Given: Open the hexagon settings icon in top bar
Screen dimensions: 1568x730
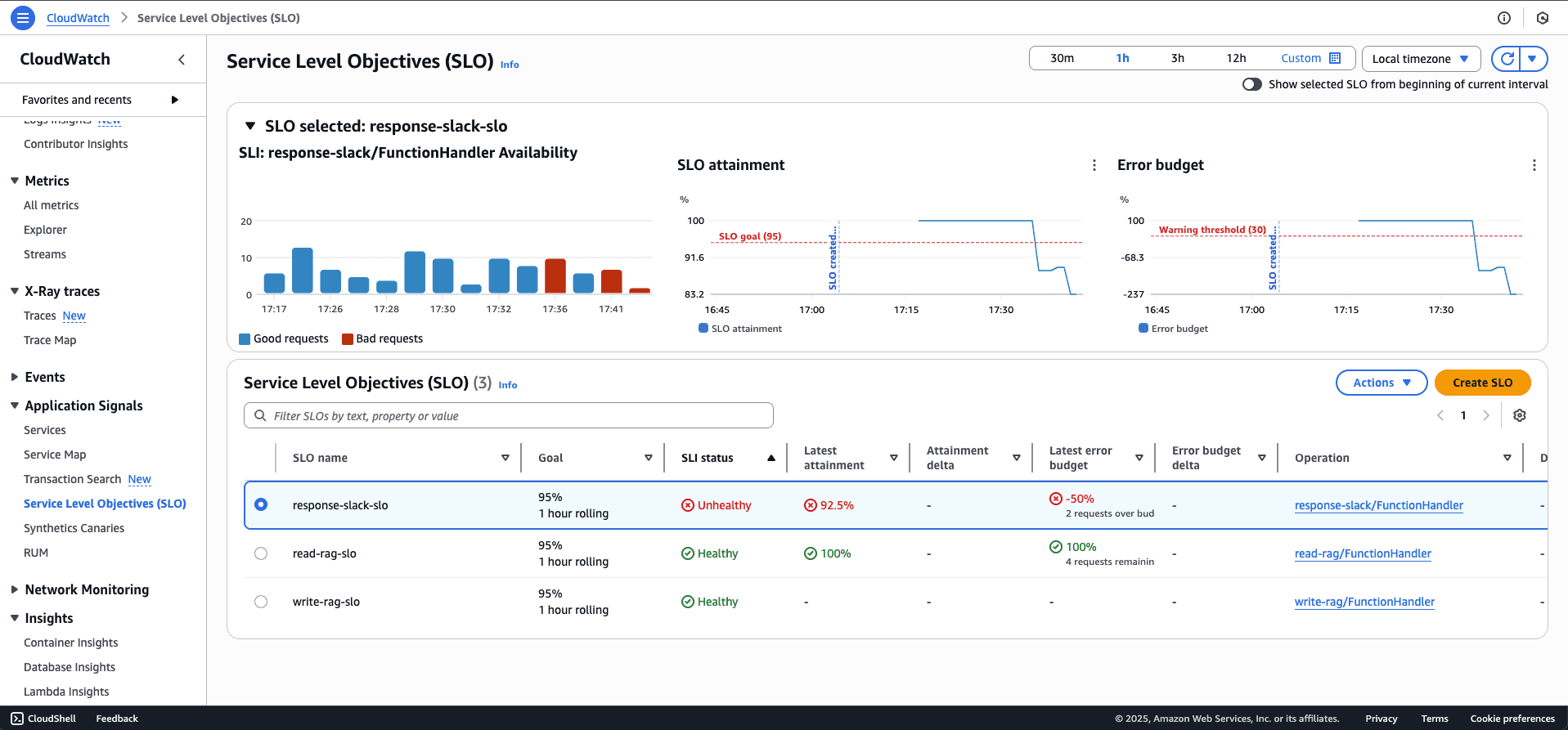Looking at the screenshot, I should (1543, 18).
